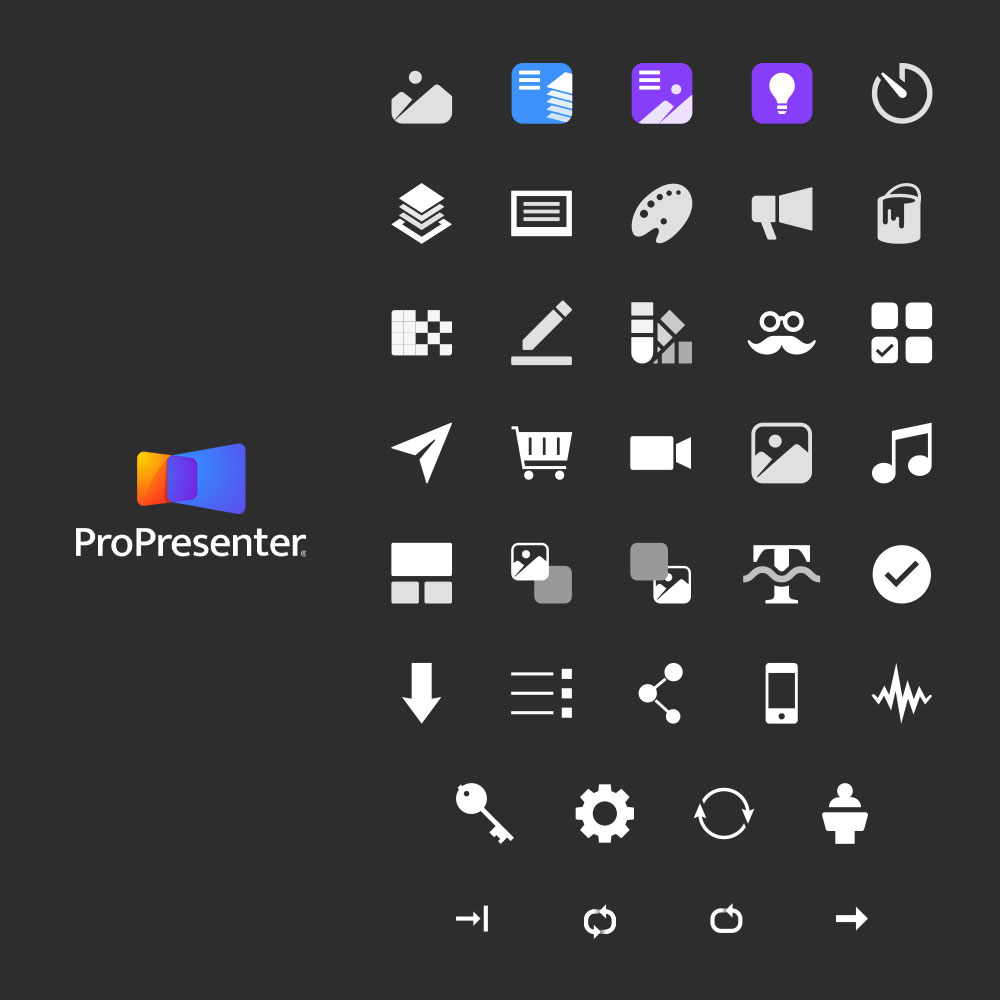This screenshot has width=1000, height=1000.
Task: Click the music notes icon
Action: (x=902, y=453)
